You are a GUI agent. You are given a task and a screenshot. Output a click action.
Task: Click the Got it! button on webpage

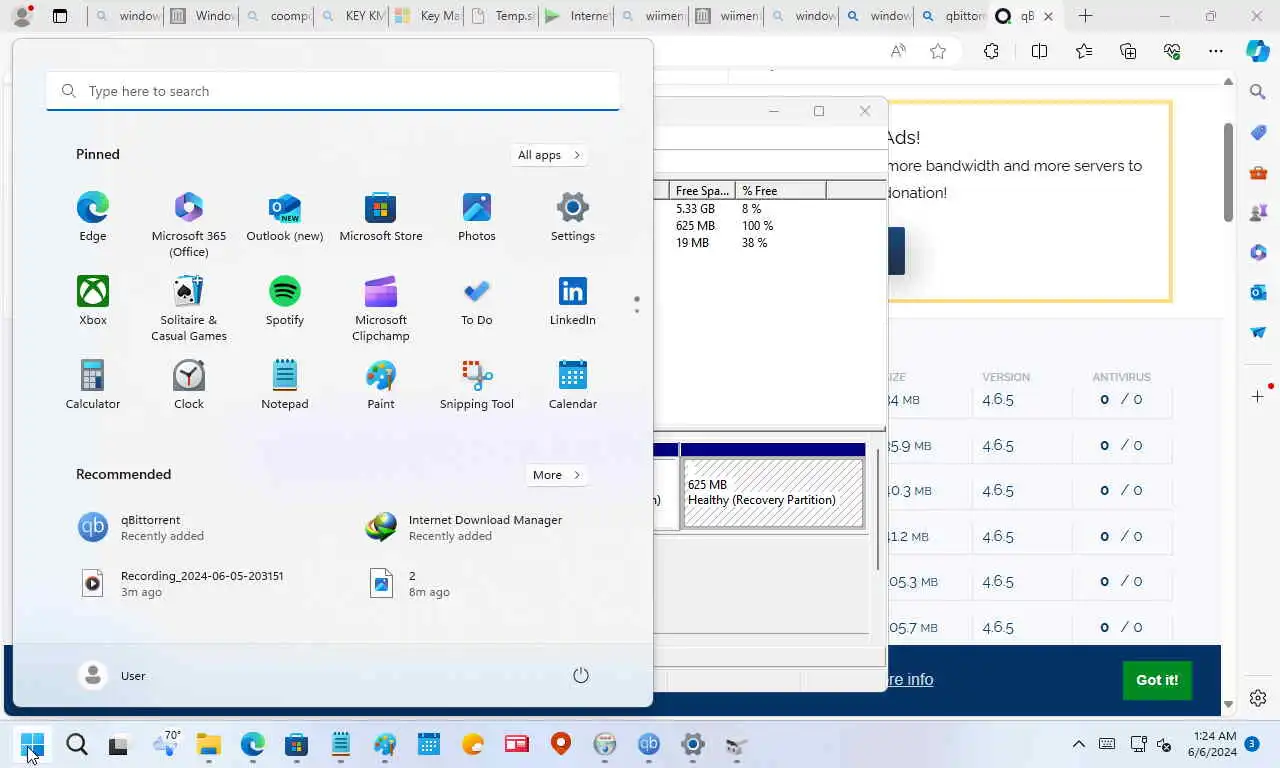1157,680
